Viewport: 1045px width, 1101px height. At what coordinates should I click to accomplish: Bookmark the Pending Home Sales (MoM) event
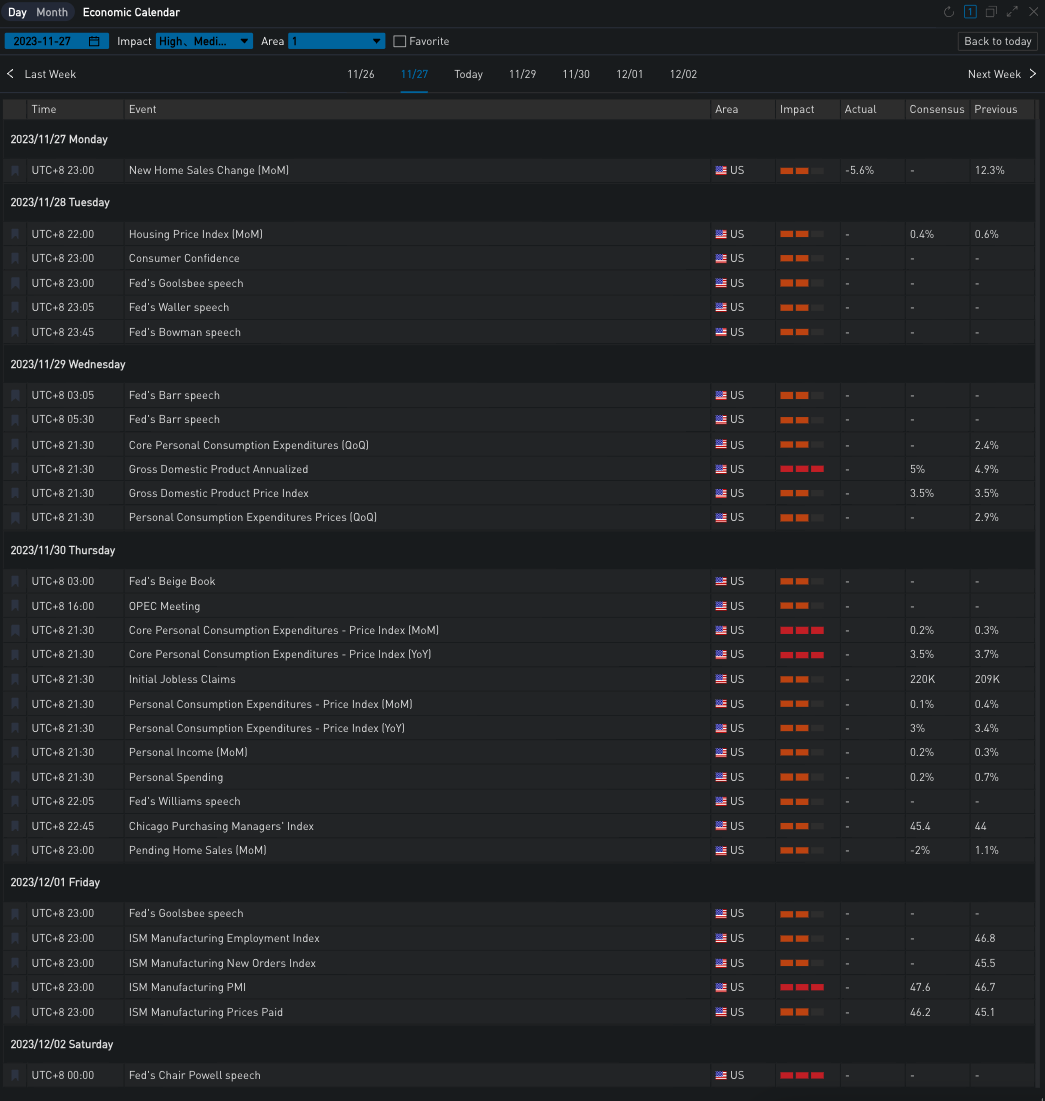(x=15, y=850)
